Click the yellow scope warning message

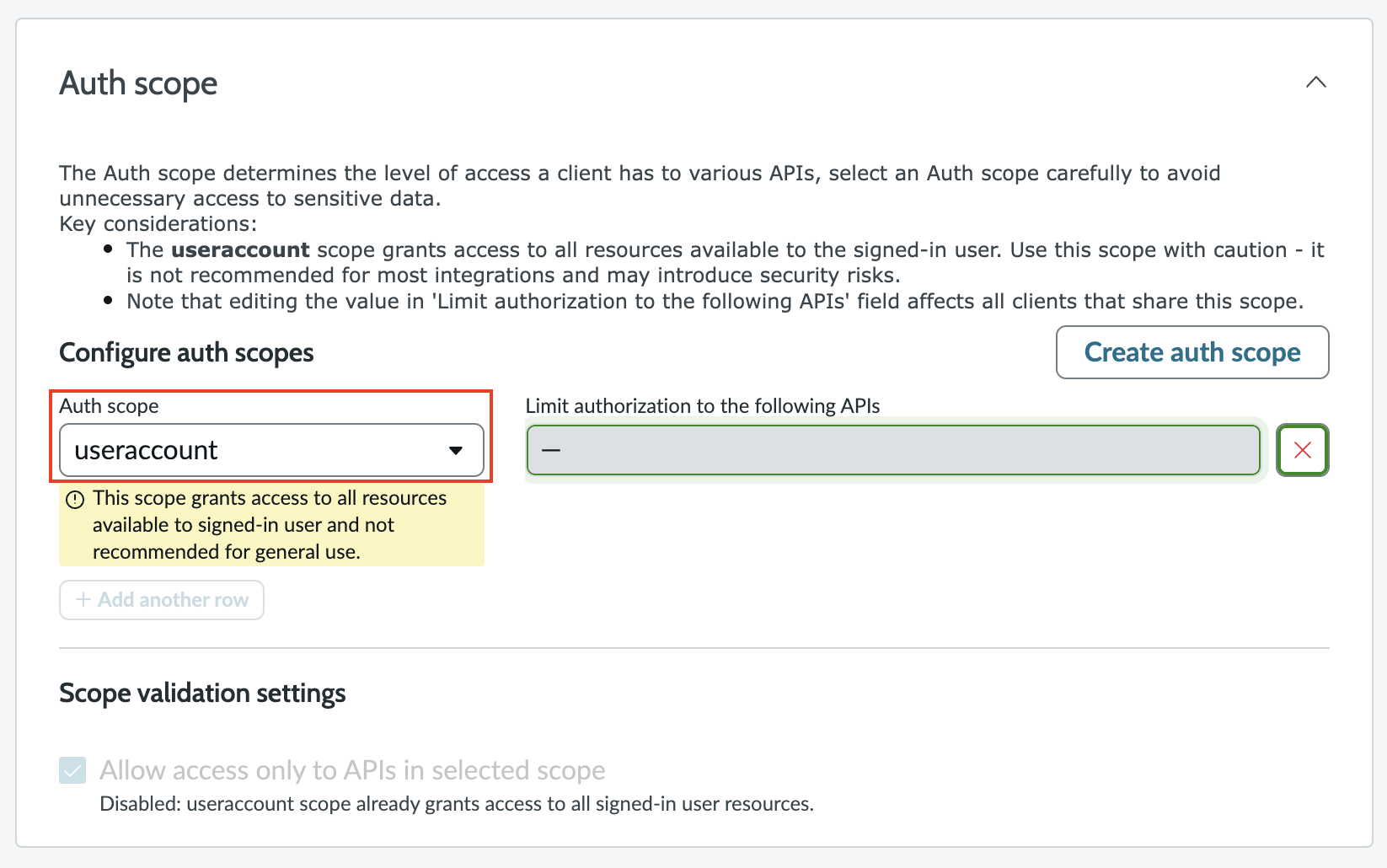[x=271, y=524]
